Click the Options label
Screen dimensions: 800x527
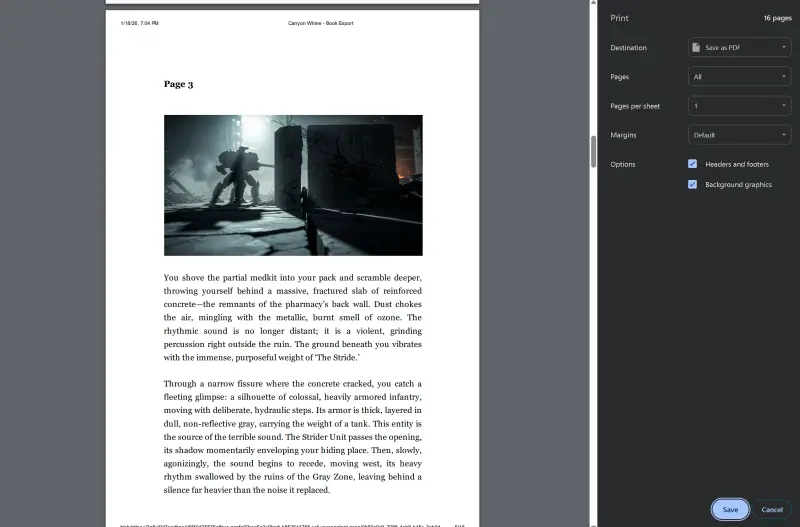pyautogui.click(x=622, y=164)
